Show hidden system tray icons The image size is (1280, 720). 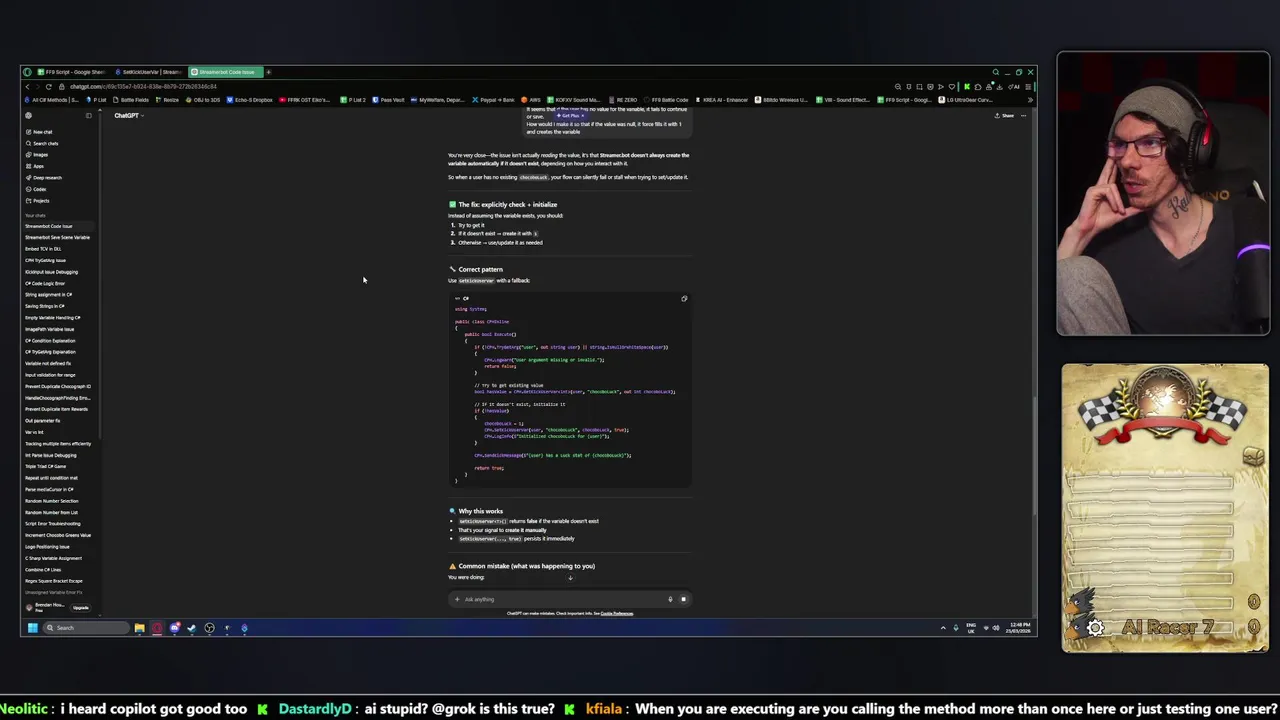click(943, 628)
